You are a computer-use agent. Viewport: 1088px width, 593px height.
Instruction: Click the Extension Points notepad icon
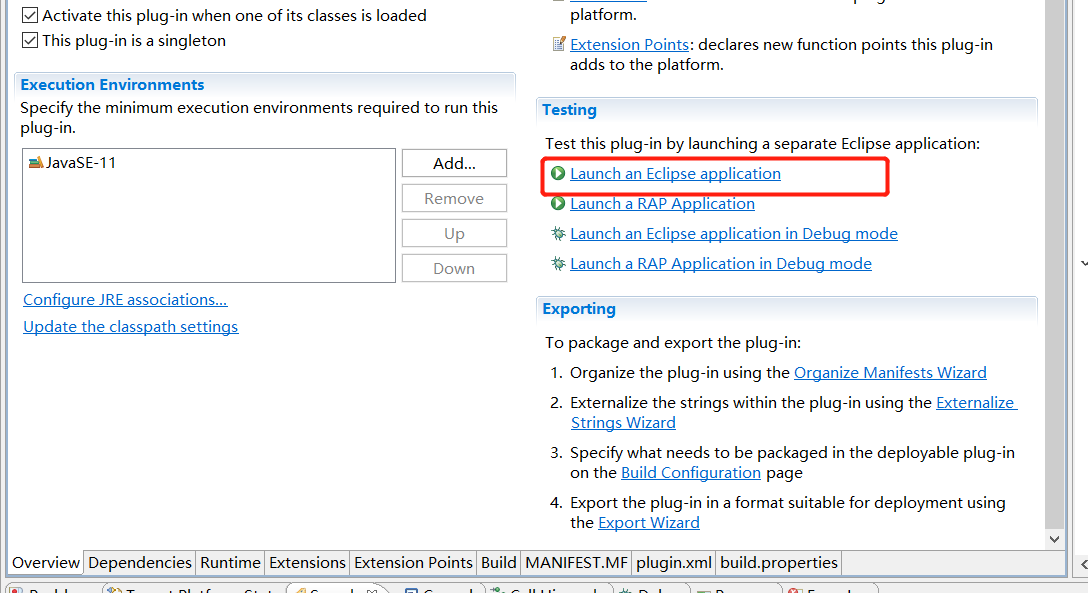[x=559, y=44]
